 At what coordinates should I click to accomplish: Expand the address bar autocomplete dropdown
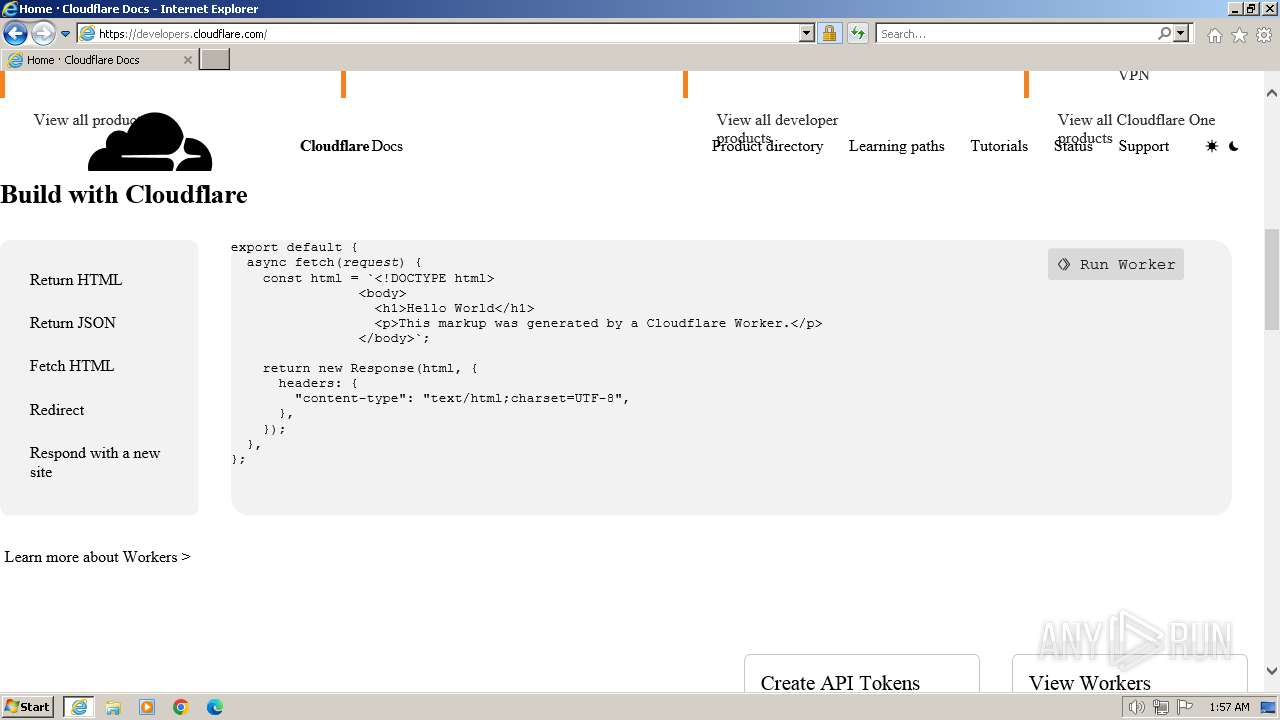point(807,34)
